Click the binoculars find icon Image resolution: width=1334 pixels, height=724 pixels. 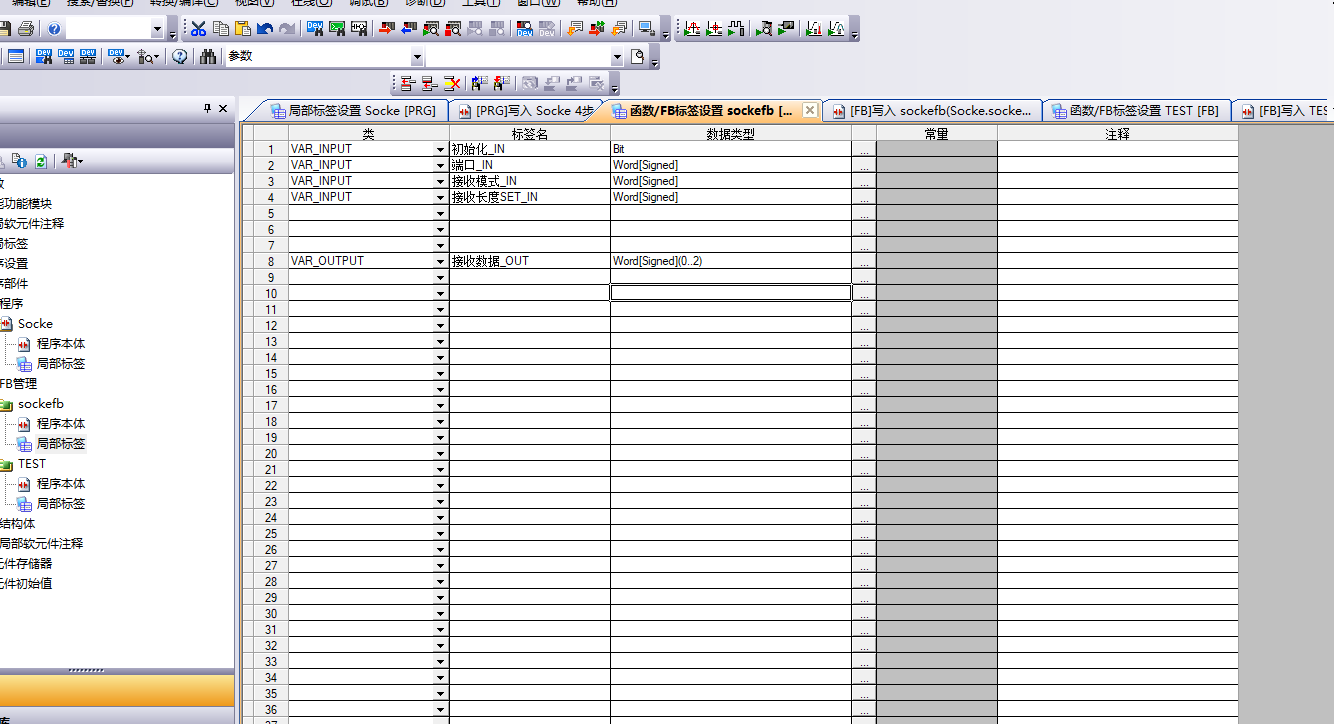tap(208, 57)
